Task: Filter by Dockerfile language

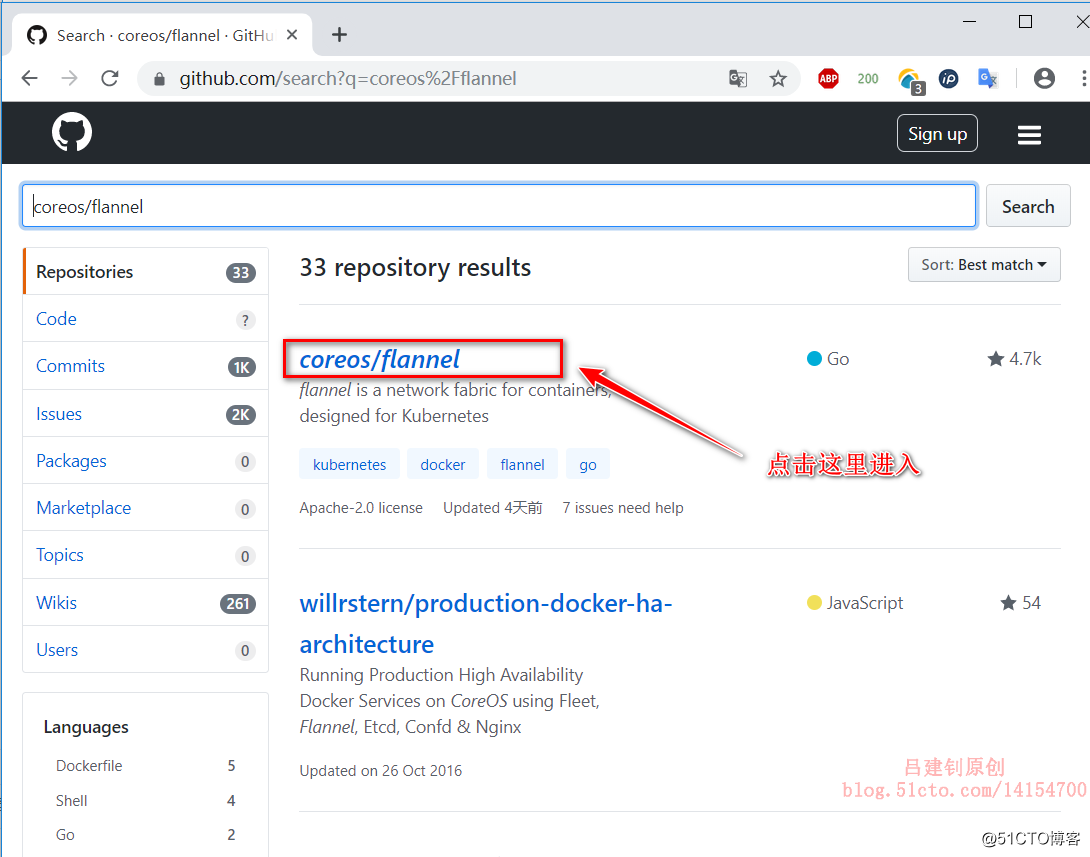Action: click(x=145, y=766)
